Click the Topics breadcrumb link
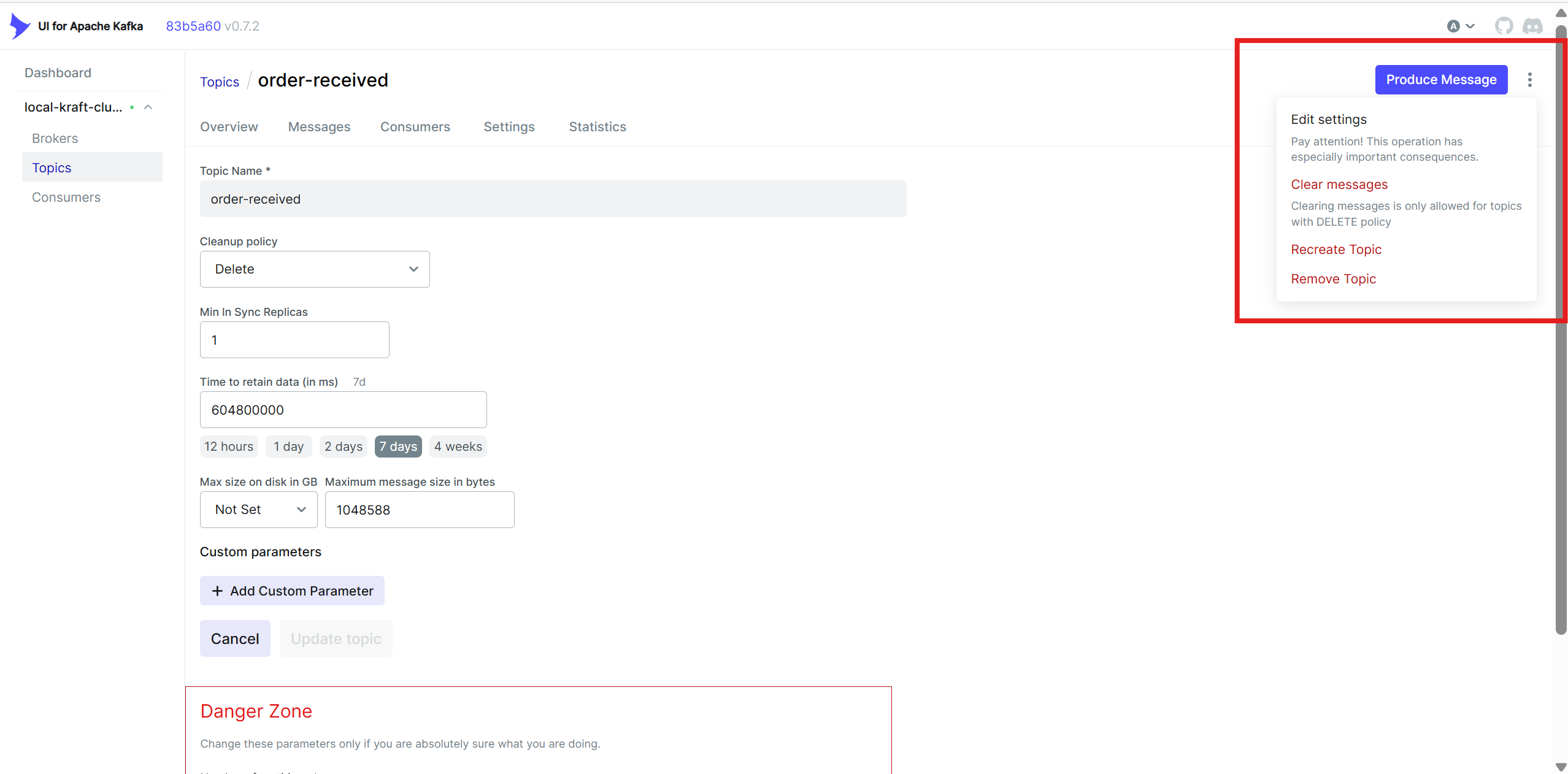 click(x=219, y=82)
